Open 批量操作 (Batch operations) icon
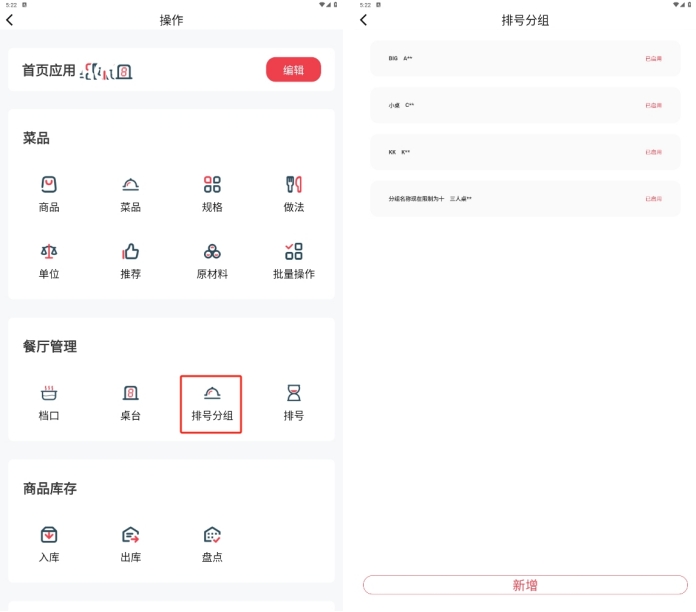The image size is (696, 612). pos(293,251)
